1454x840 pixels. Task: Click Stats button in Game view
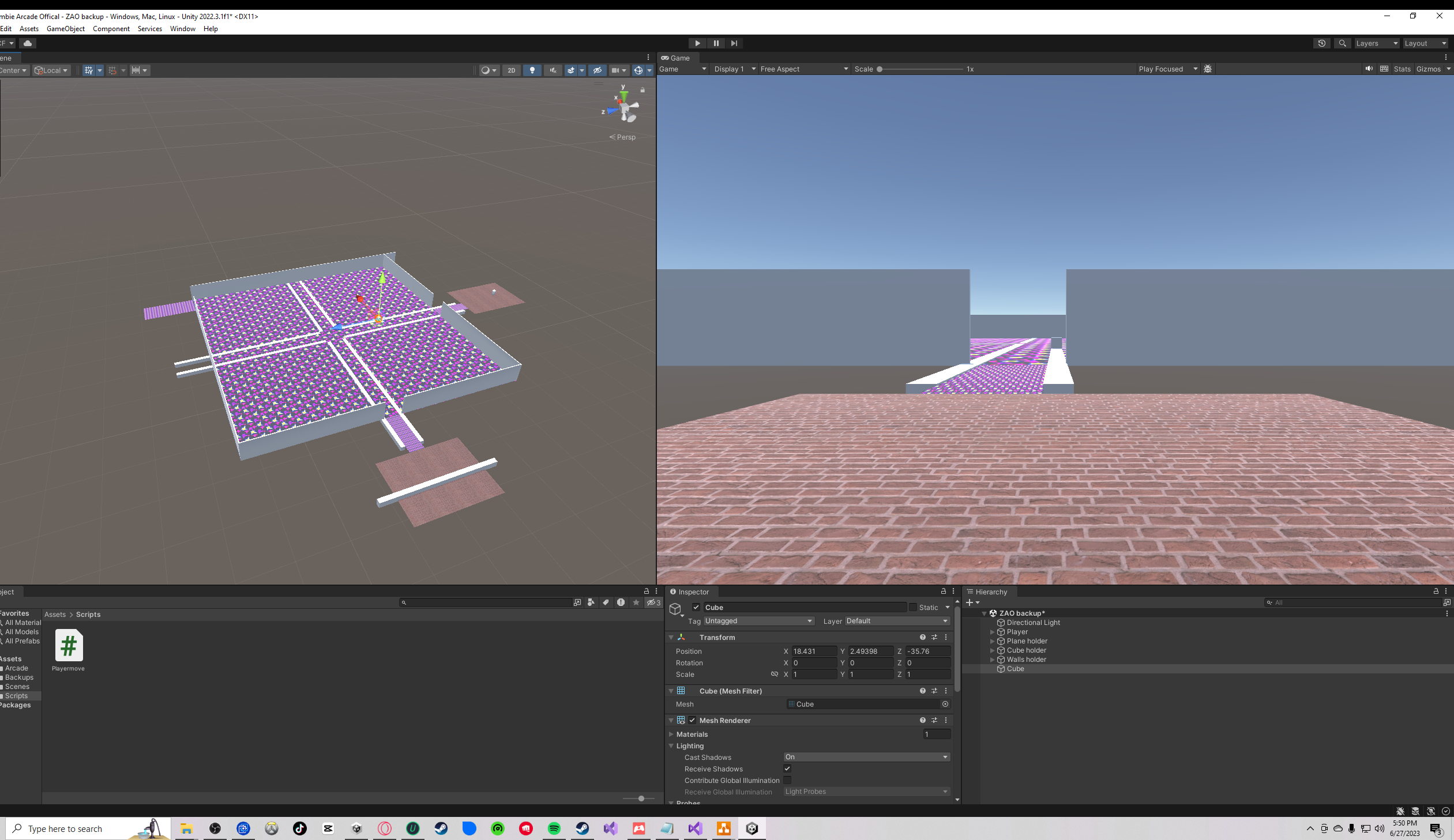pyautogui.click(x=1402, y=69)
